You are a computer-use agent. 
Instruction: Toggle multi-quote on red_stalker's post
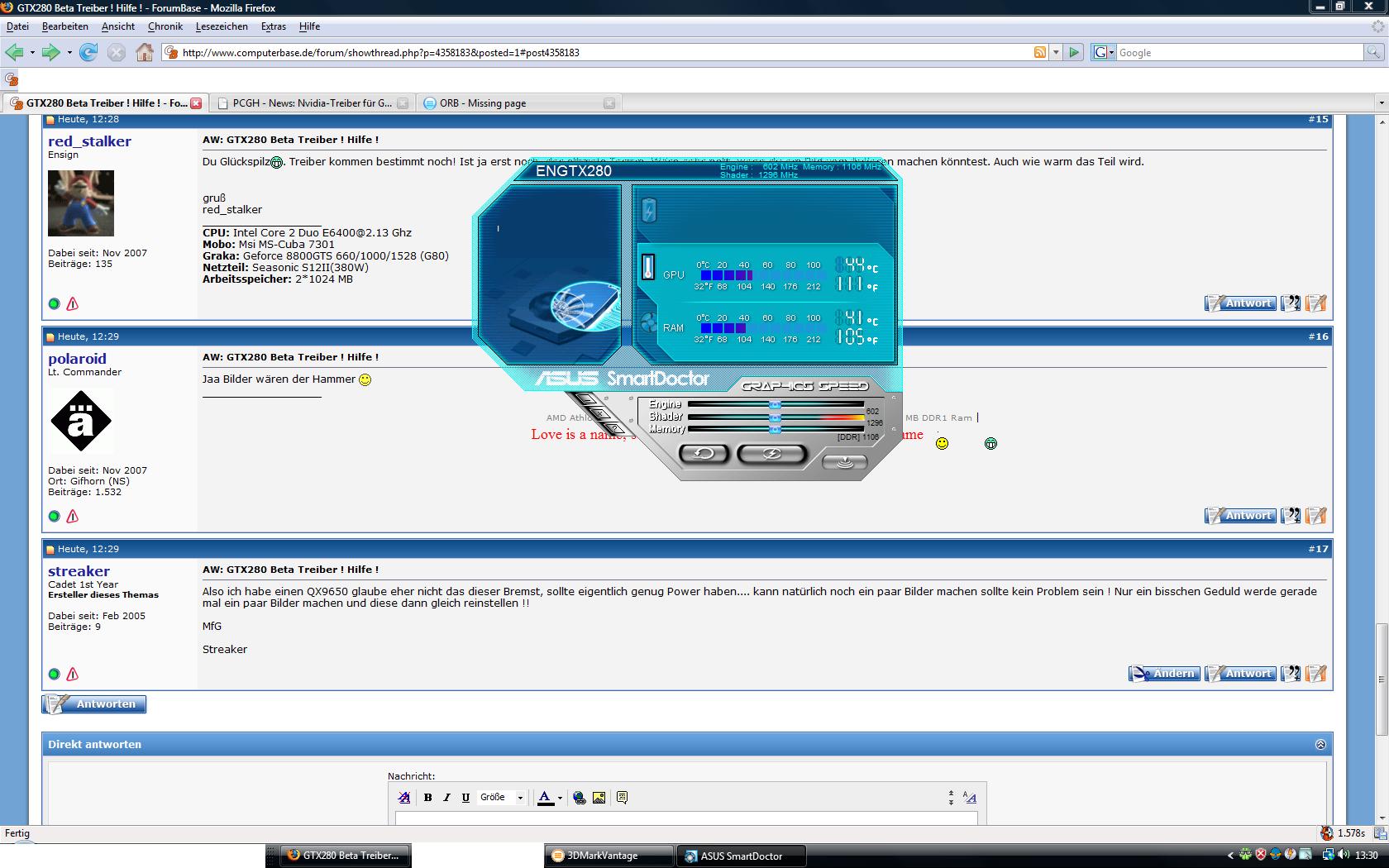[1291, 303]
